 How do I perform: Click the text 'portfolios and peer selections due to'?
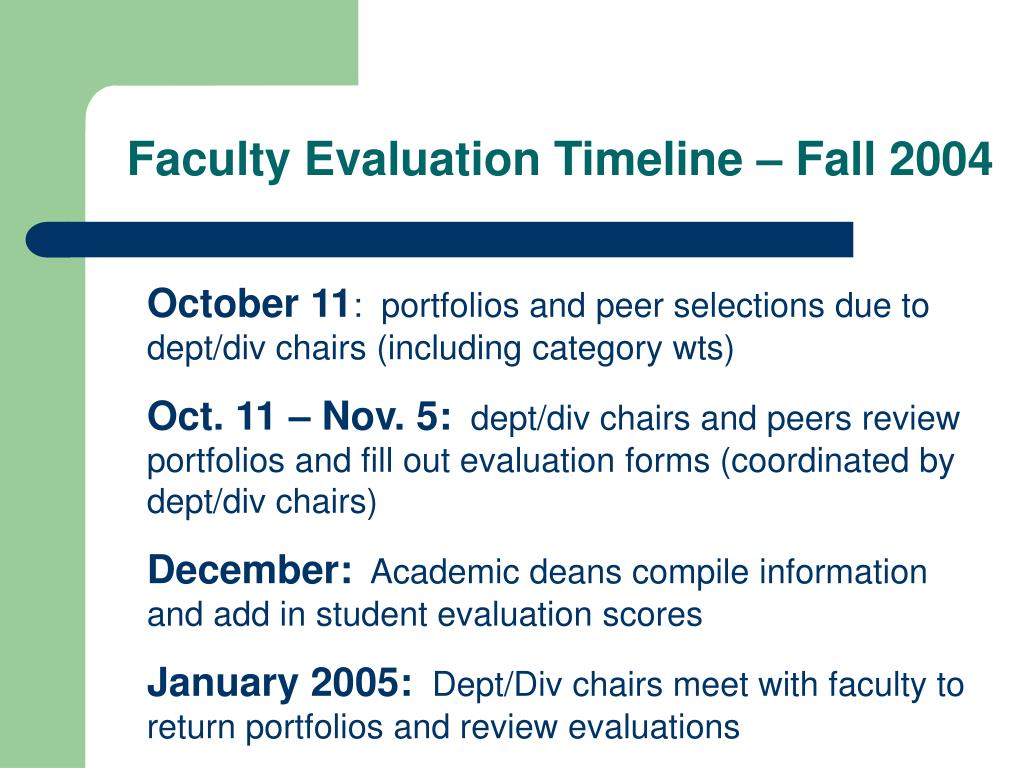(x=655, y=306)
